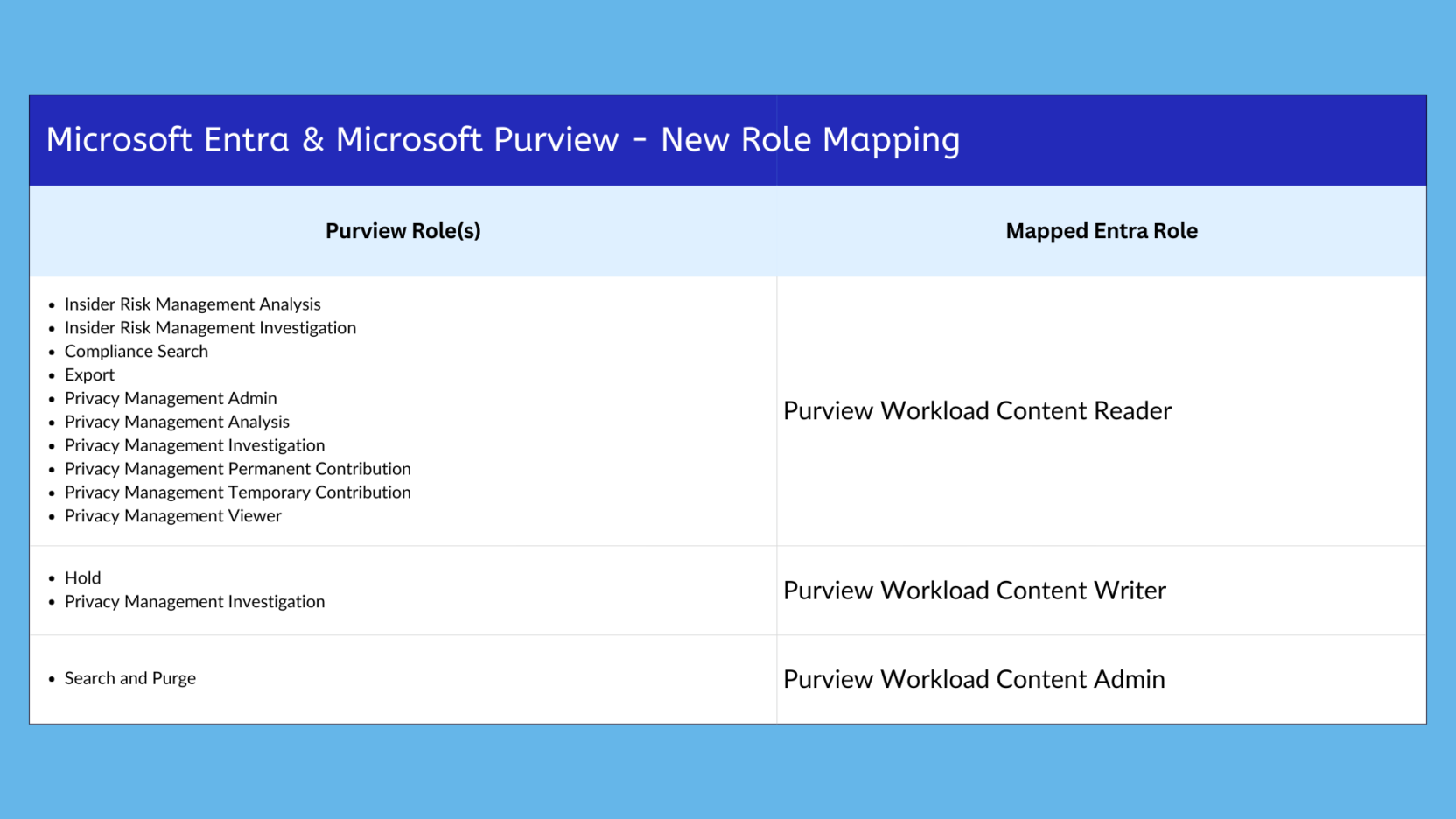This screenshot has height=819, width=1456.
Task: Click 'Privacy Management Investigation' in the Writer row
Action: click(x=194, y=602)
